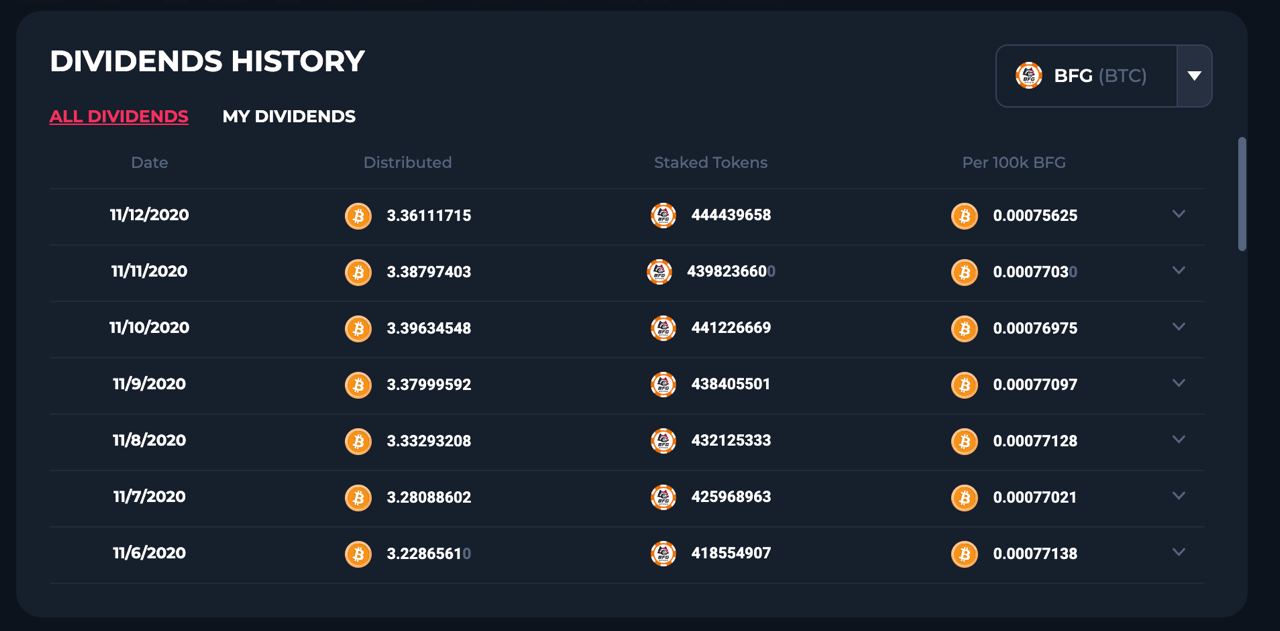The height and width of the screenshot is (631, 1280).
Task: Select the ALL DIVIDENDS tab
Action: tap(119, 116)
